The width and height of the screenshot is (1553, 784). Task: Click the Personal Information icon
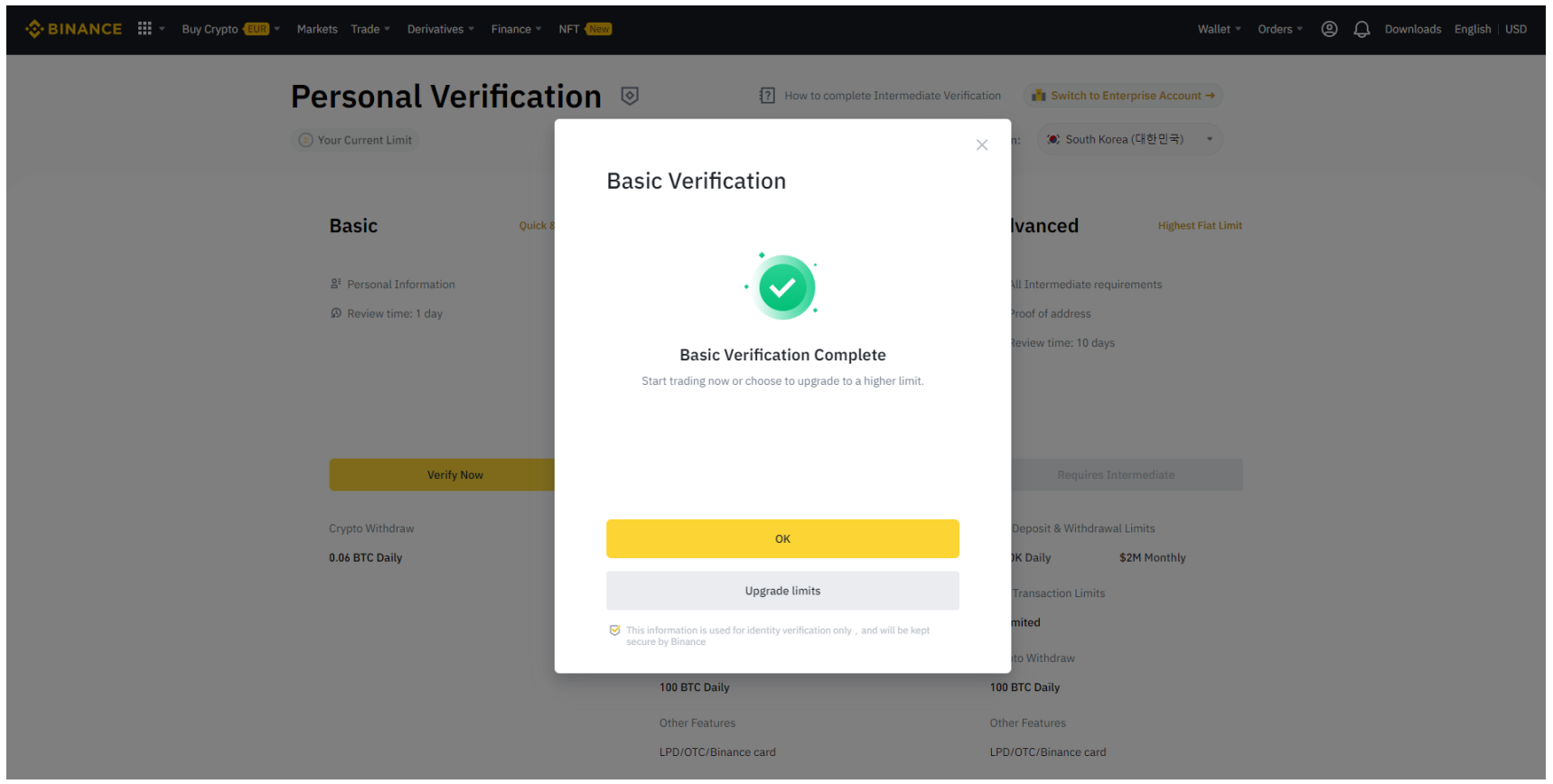336,284
